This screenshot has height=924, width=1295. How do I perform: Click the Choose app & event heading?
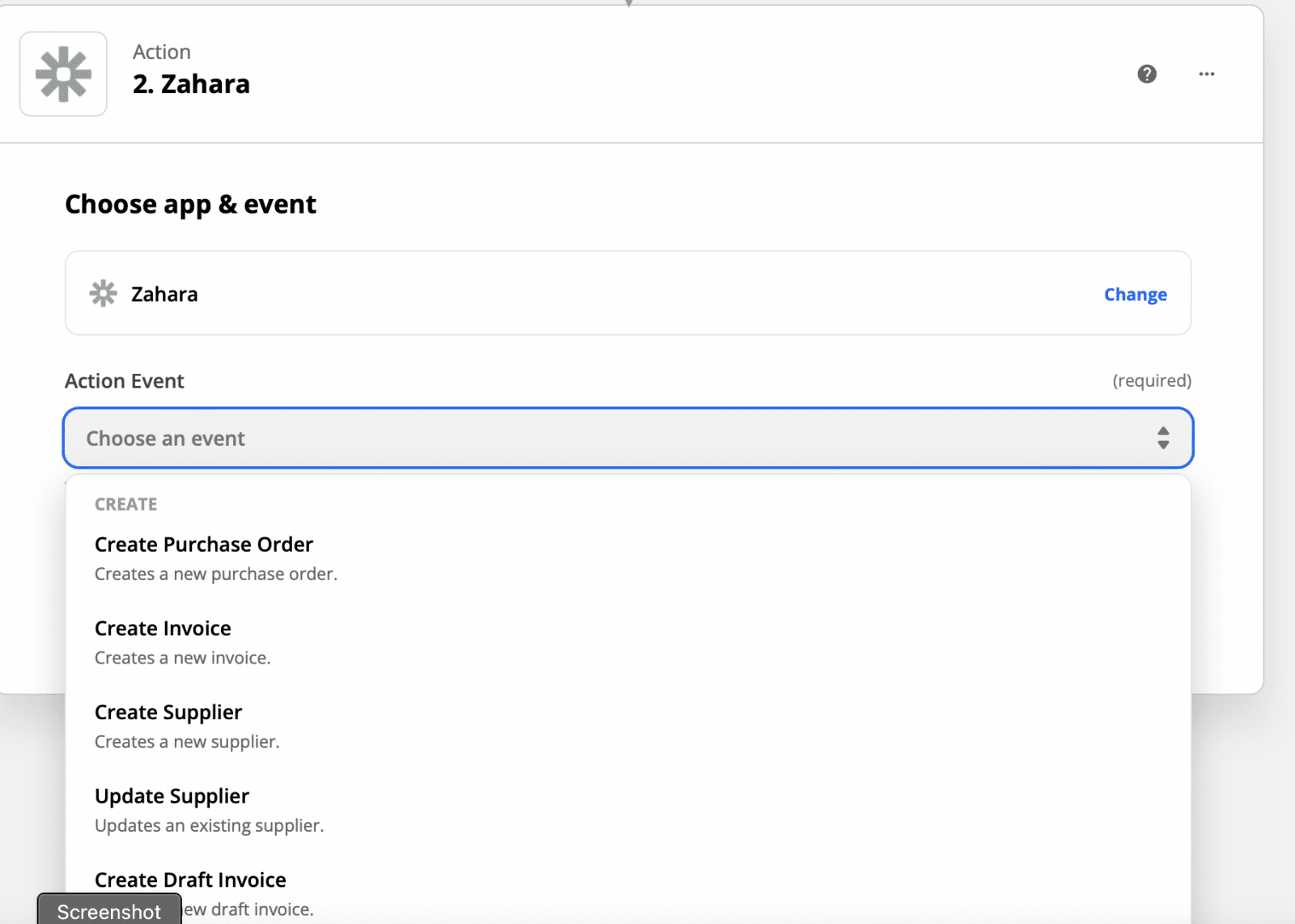(x=190, y=205)
